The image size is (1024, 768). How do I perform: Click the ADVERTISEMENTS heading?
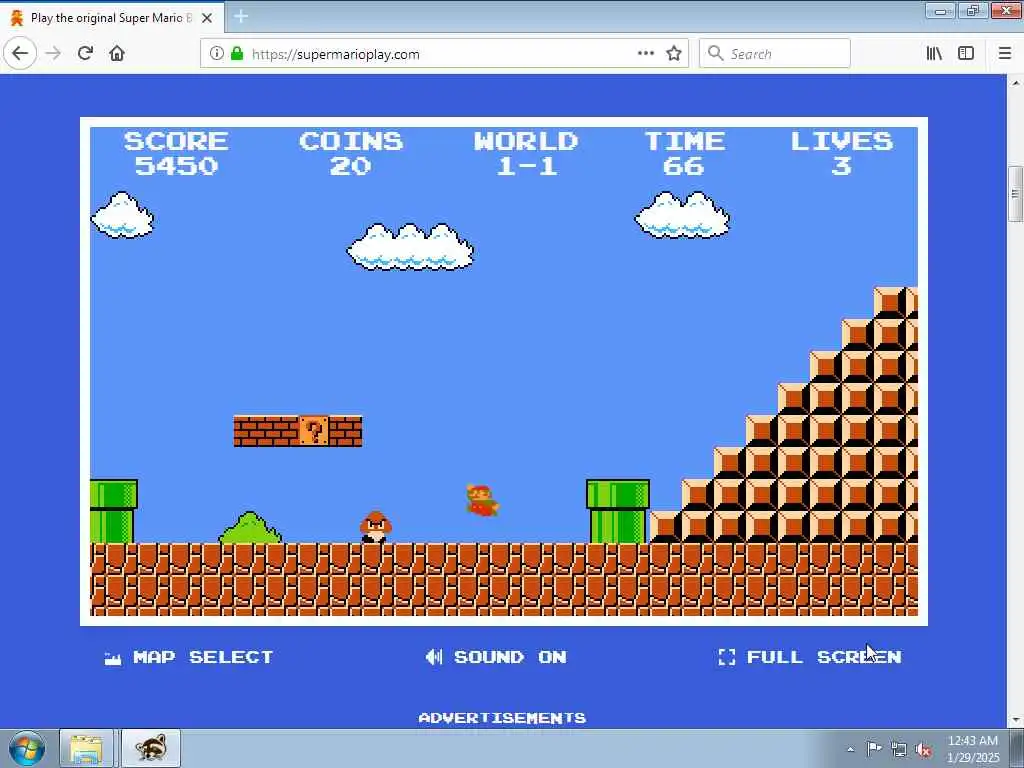[502, 718]
